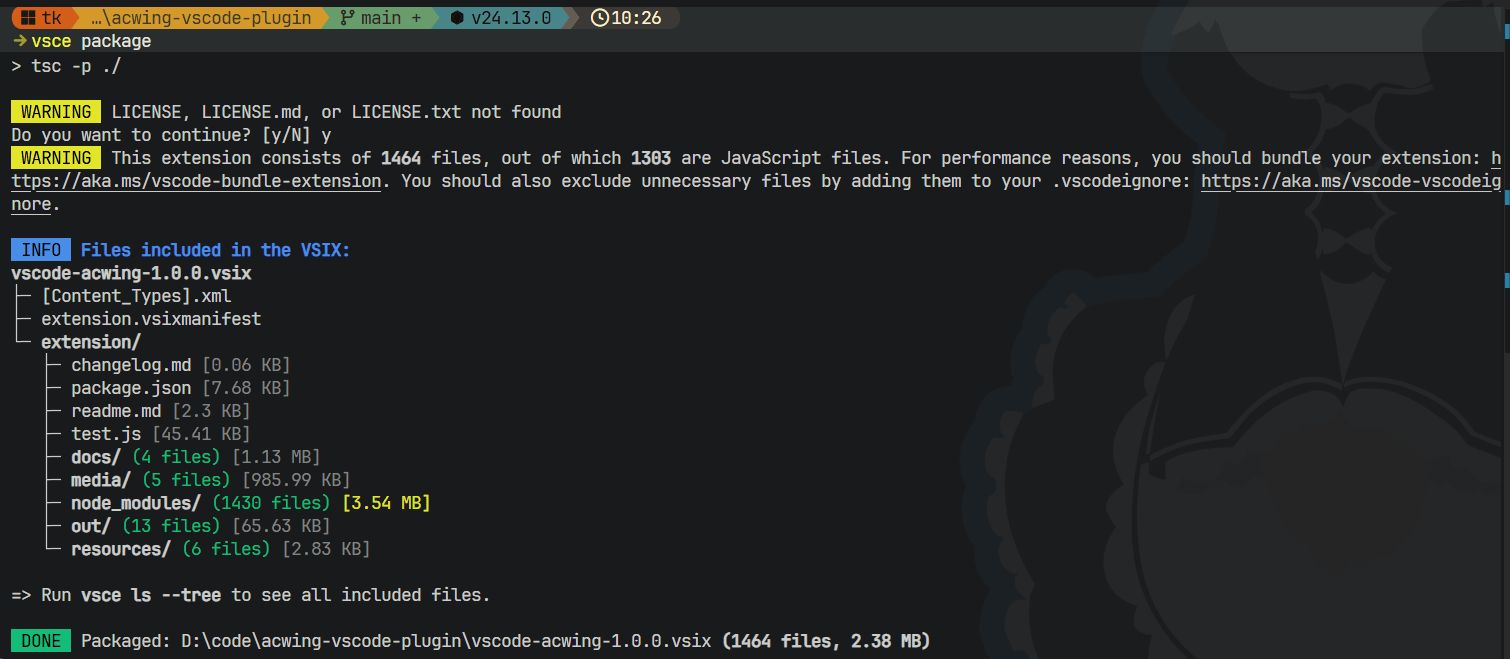Click the 'tsc -p ./' output line

pyautogui.click(x=67, y=66)
